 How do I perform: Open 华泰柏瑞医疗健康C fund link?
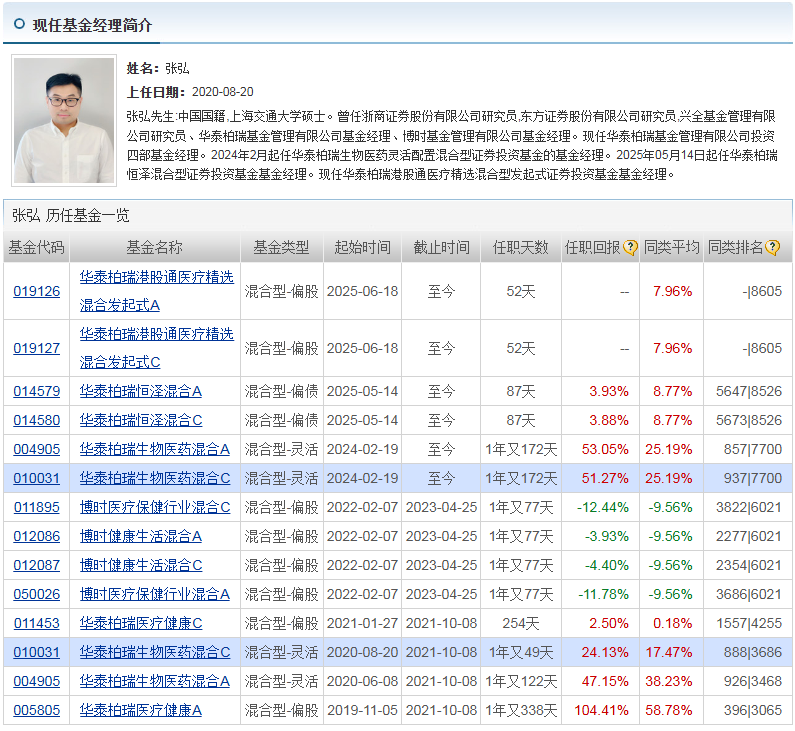(141, 623)
